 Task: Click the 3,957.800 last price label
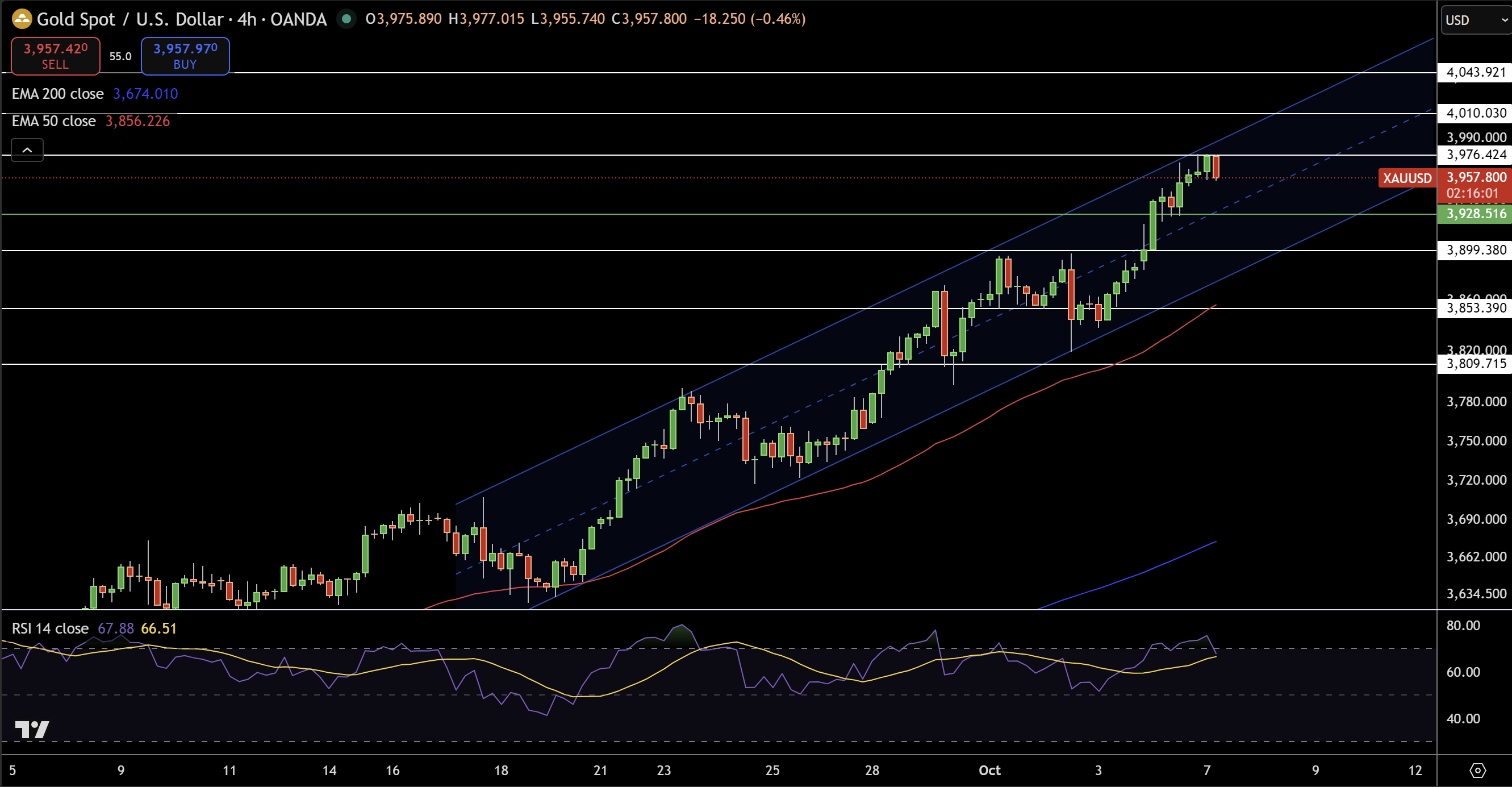pyautogui.click(x=1476, y=177)
